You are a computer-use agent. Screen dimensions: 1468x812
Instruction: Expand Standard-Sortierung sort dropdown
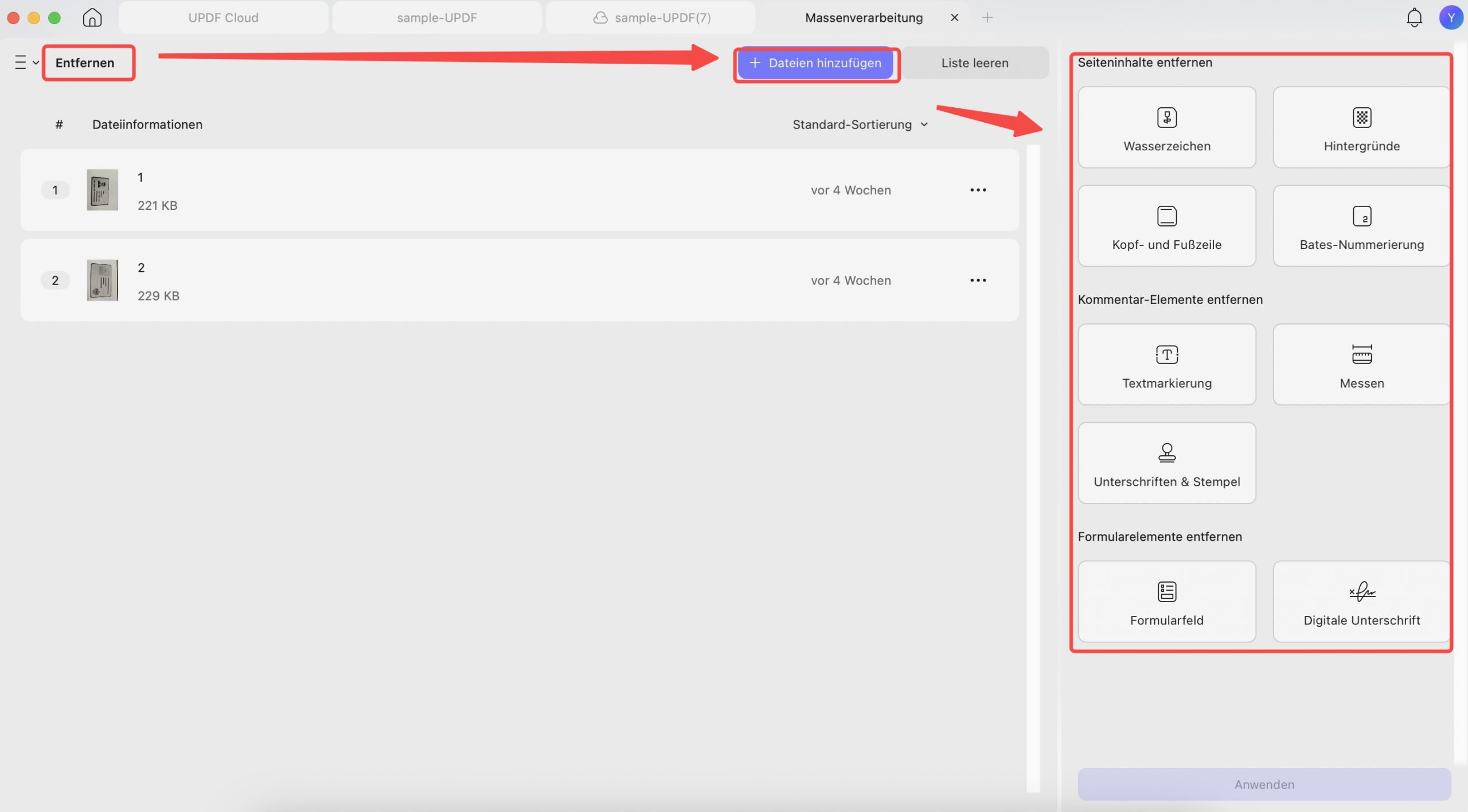pyautogui.click(x=860, y=124)
